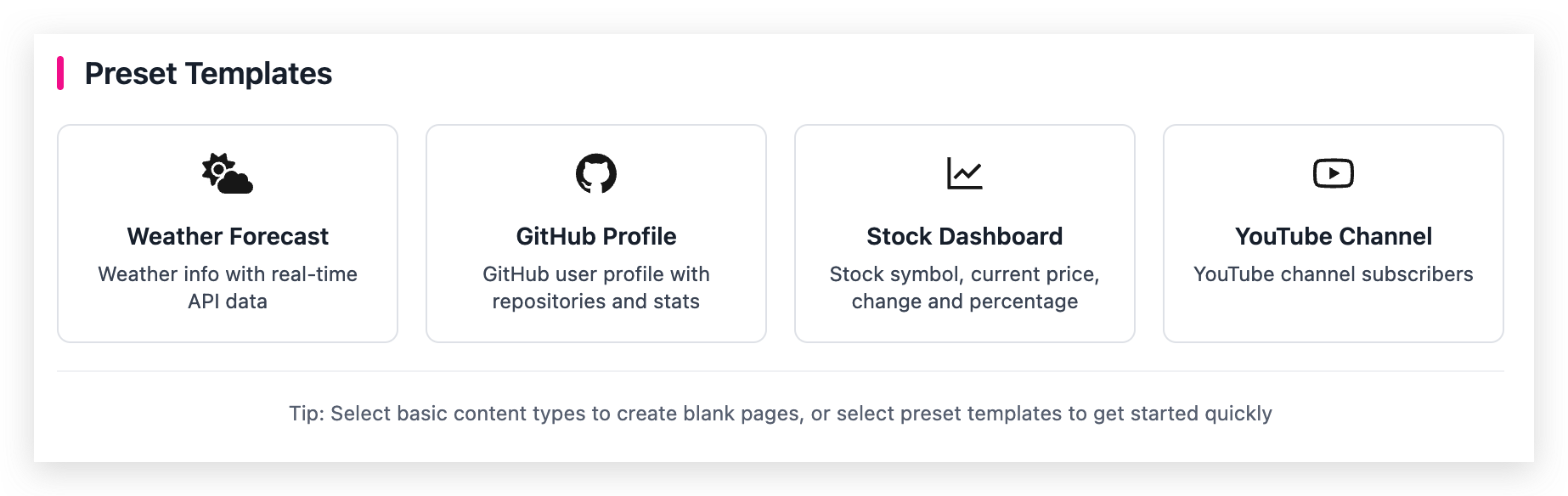The height and width of the screenshot is (496, 1568).
Task: Click blank area left of stock chart icon
Action: [x=866, y=173]
